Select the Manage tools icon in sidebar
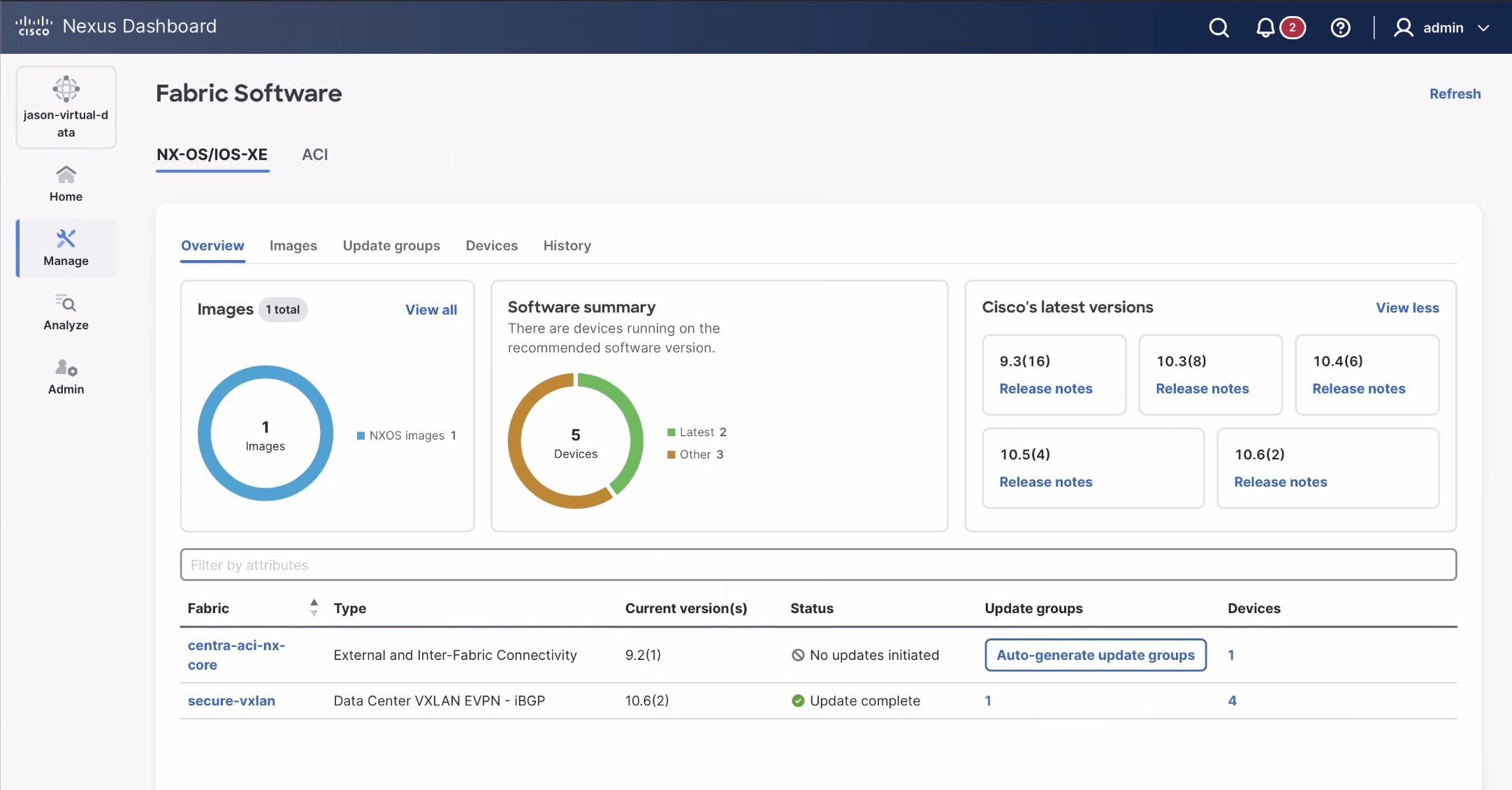Screen dimensions: 1512x790 click(x=64, y=247)
